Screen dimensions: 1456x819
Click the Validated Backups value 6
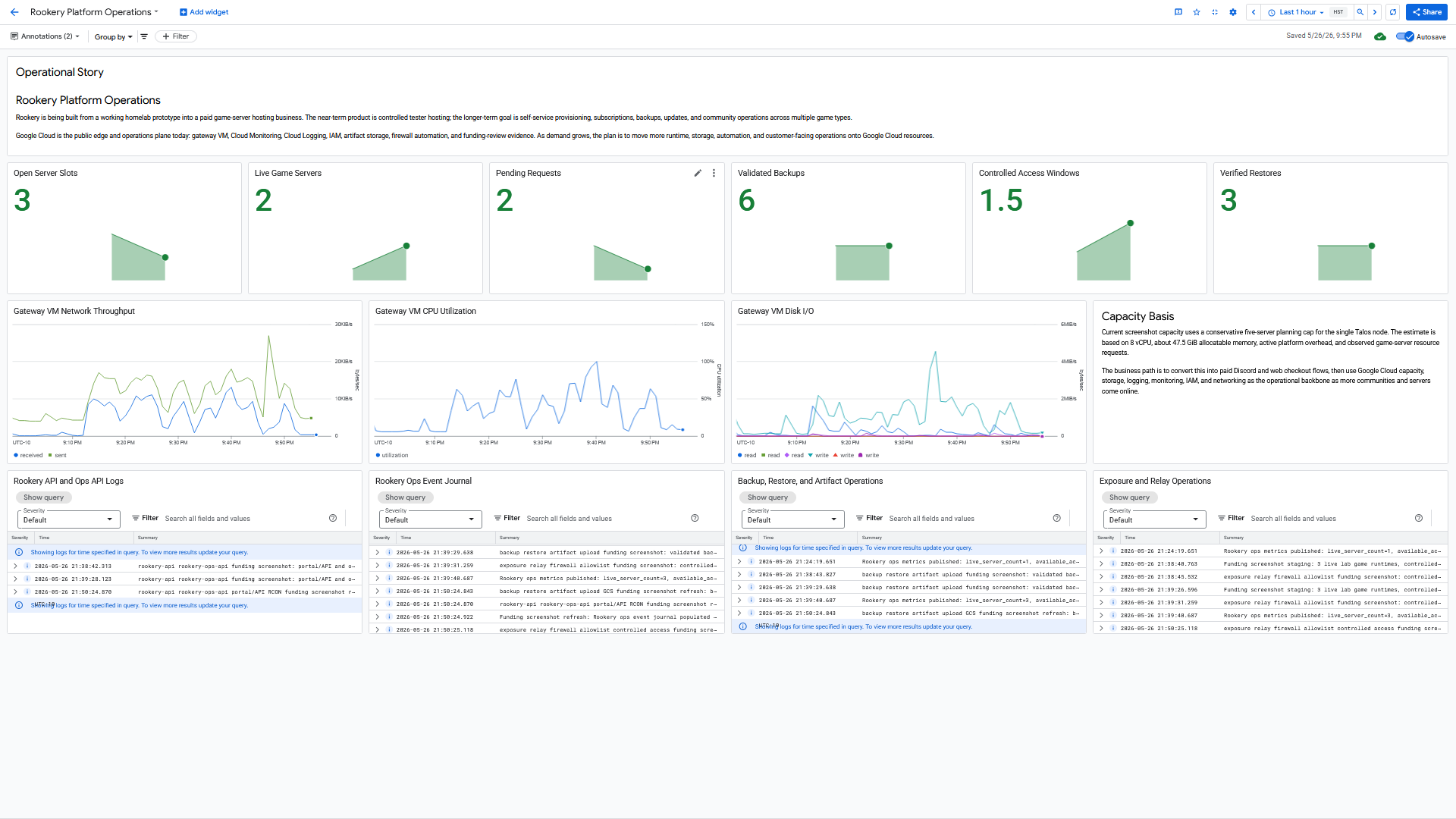[x=747, y=200]
